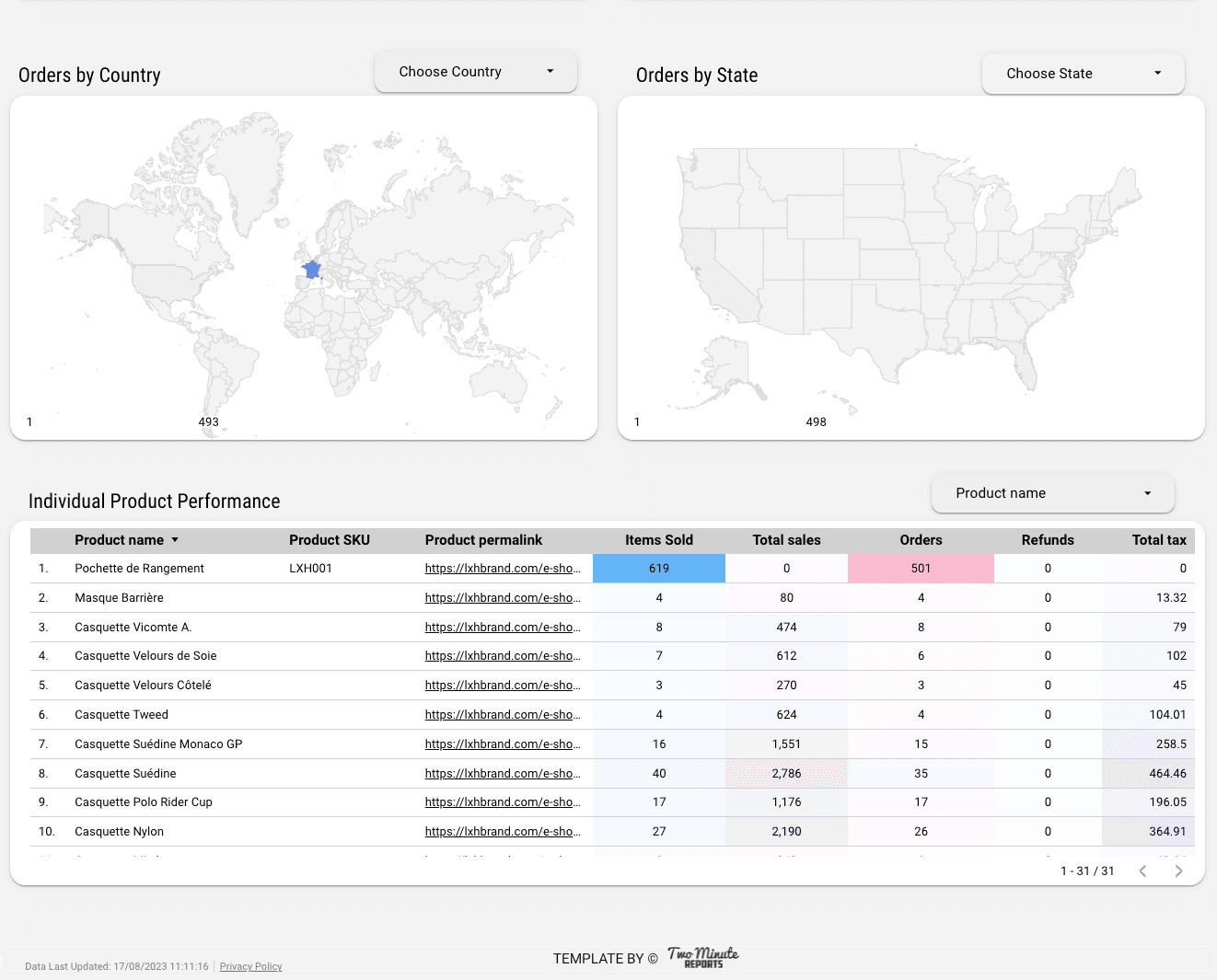Click the Two Minute Reports logo

click(x=703, y=958)
